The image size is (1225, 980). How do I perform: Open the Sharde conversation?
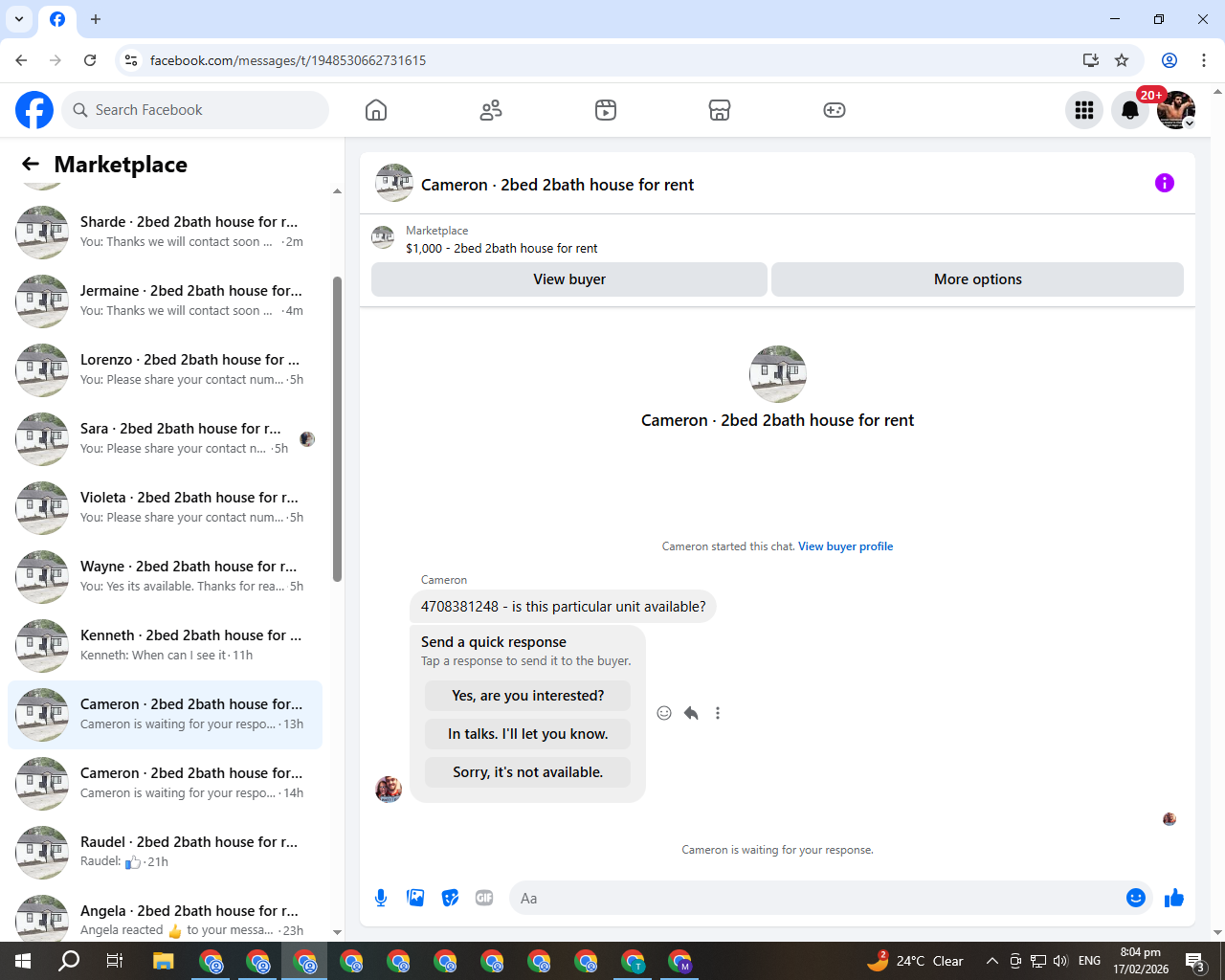[x=165, y=233]
